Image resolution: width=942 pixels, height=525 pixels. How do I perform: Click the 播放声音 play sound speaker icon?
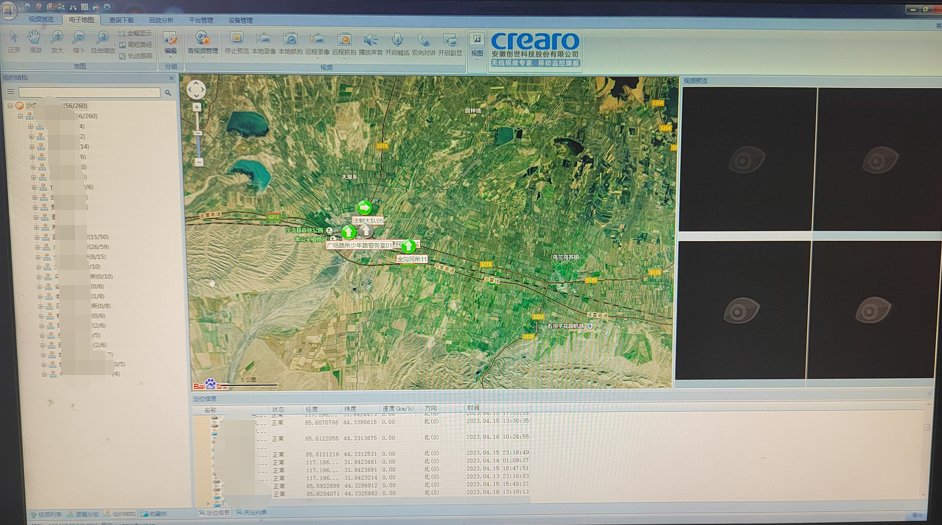click(371, 41)
